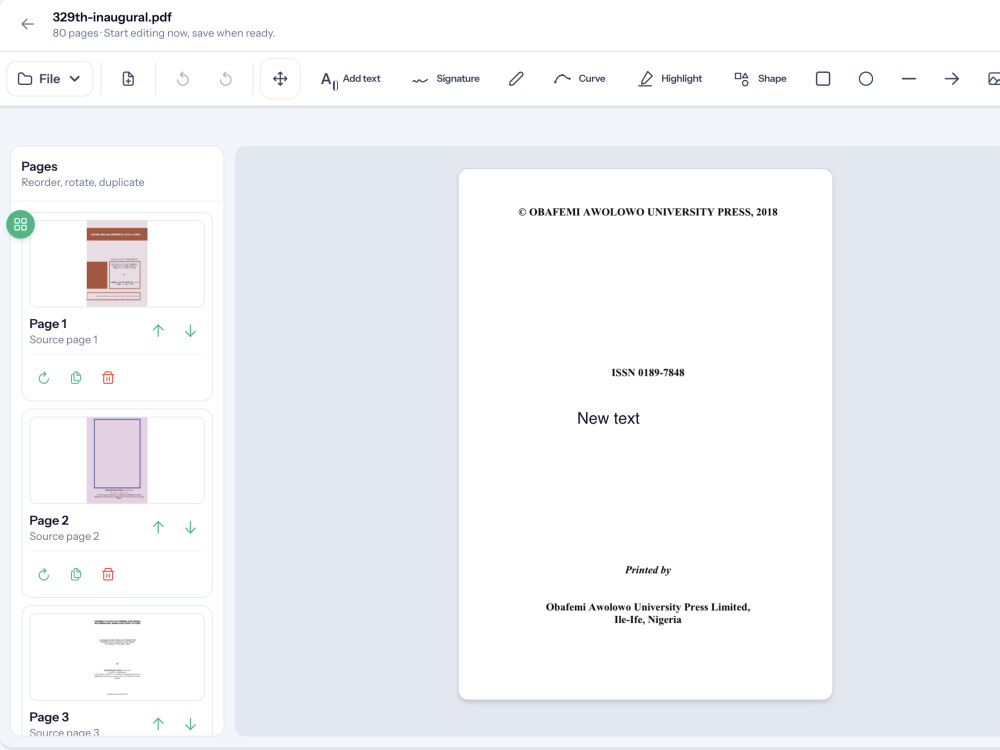Undo the last action
The image size is (1000, 750).
[183, 79]
